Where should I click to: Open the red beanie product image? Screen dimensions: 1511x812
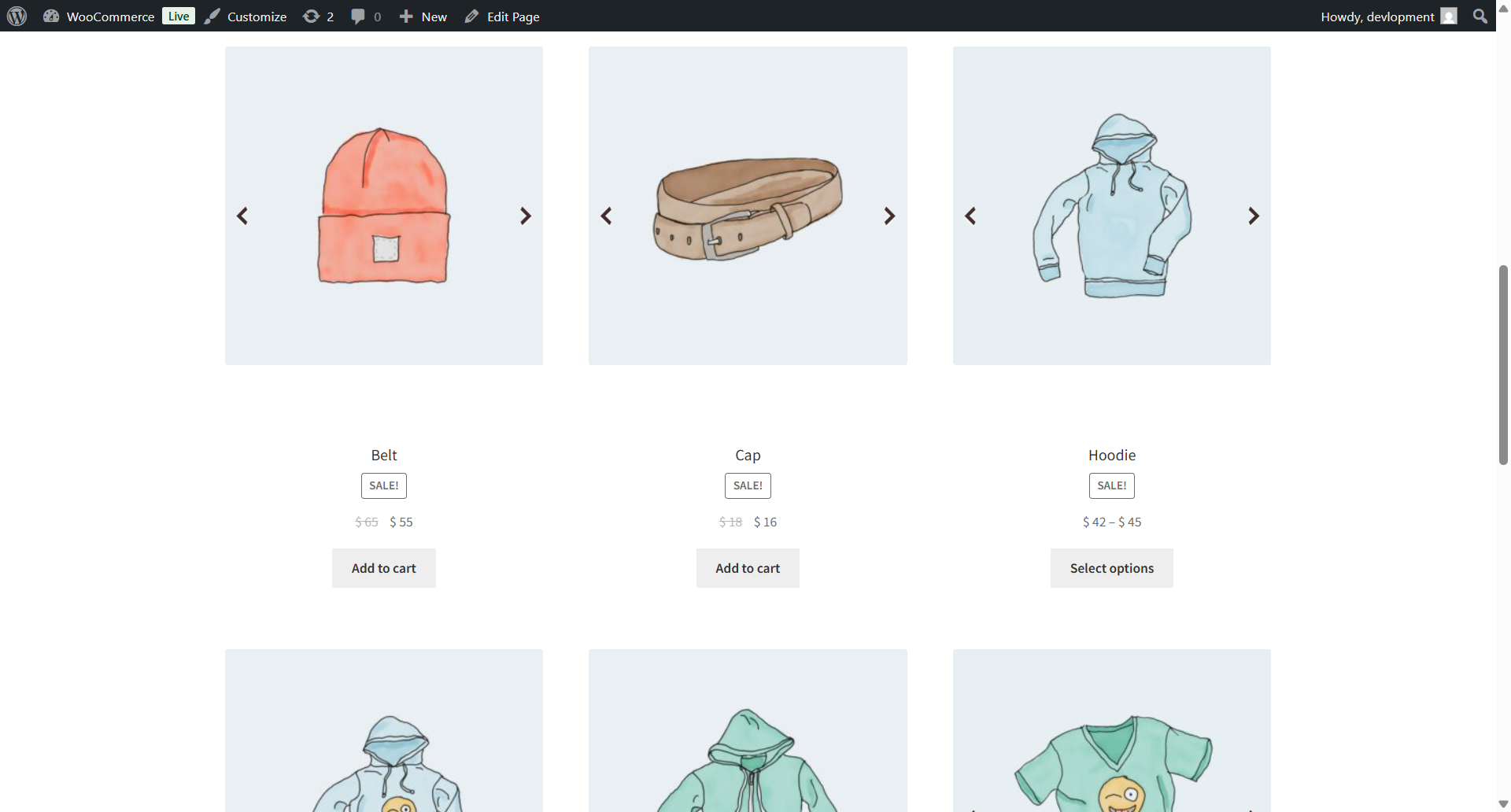point(384,205)
